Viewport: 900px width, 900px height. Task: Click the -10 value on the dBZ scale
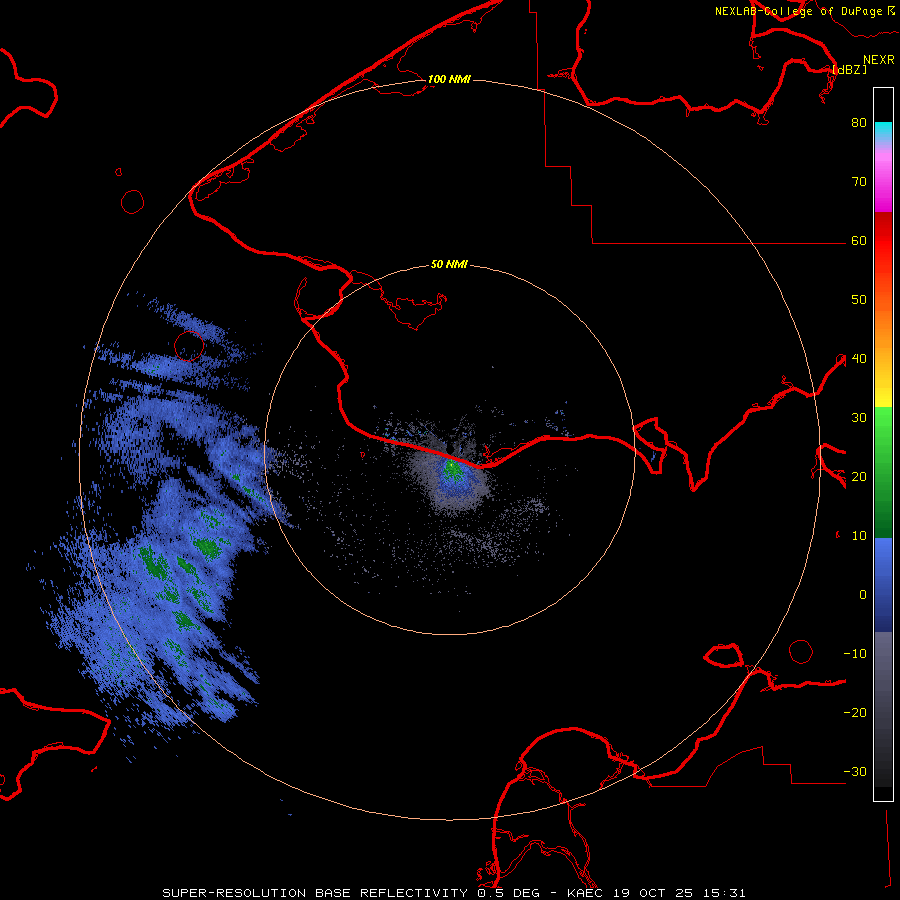tap(855, 654)
